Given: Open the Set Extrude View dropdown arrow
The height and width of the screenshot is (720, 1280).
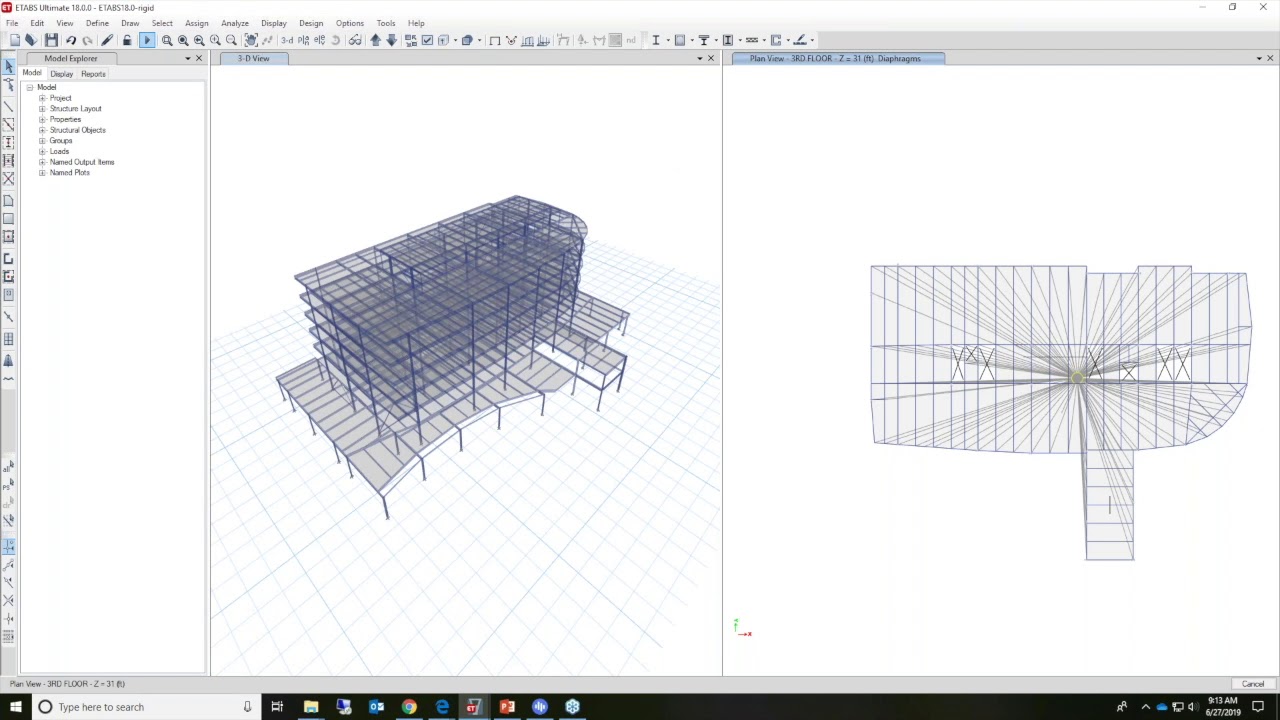Looking at the screenshot, I should (x=479, y=40).
